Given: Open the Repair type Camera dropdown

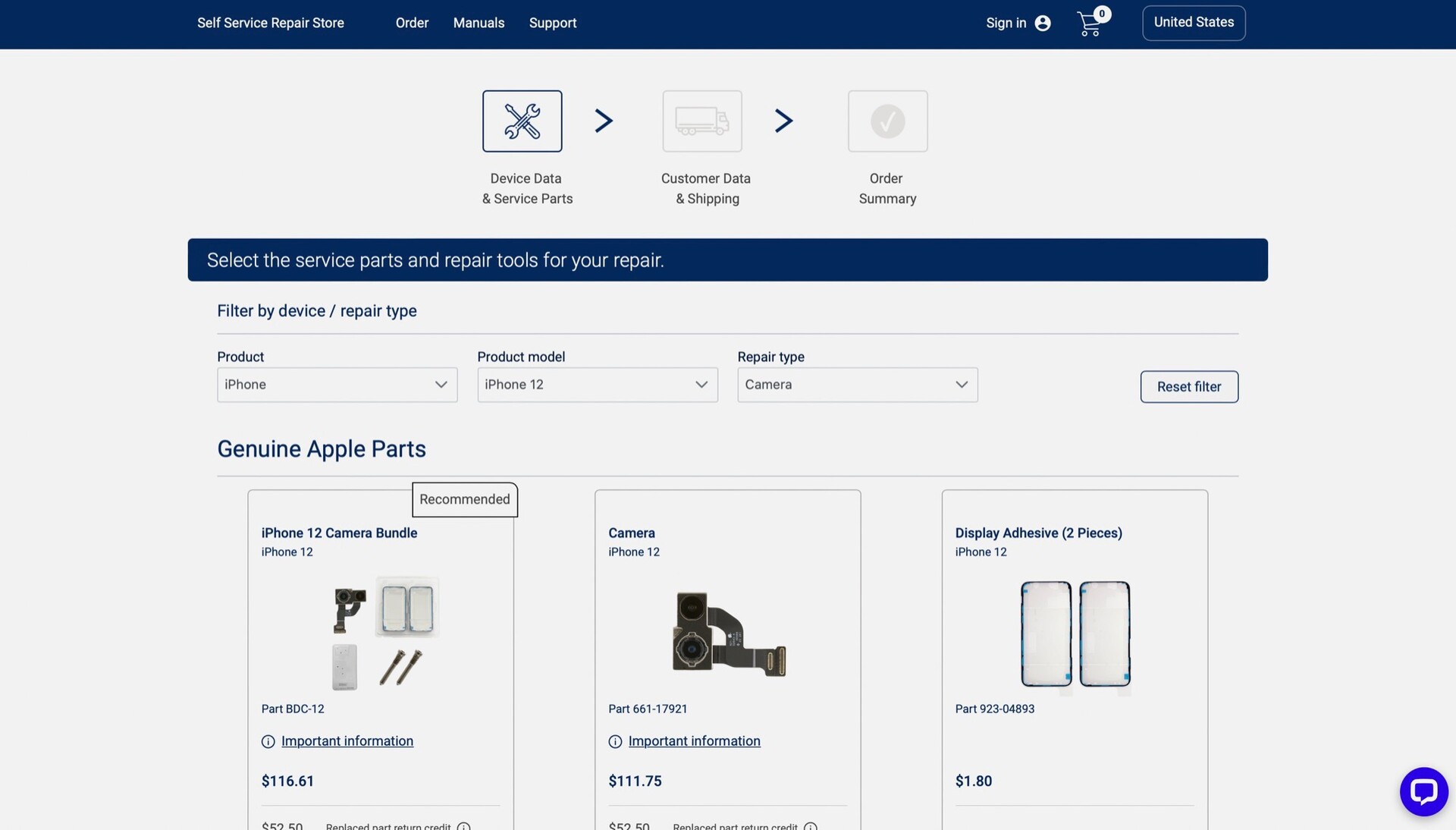Looking at the screenshot, I should coord(857,385).
